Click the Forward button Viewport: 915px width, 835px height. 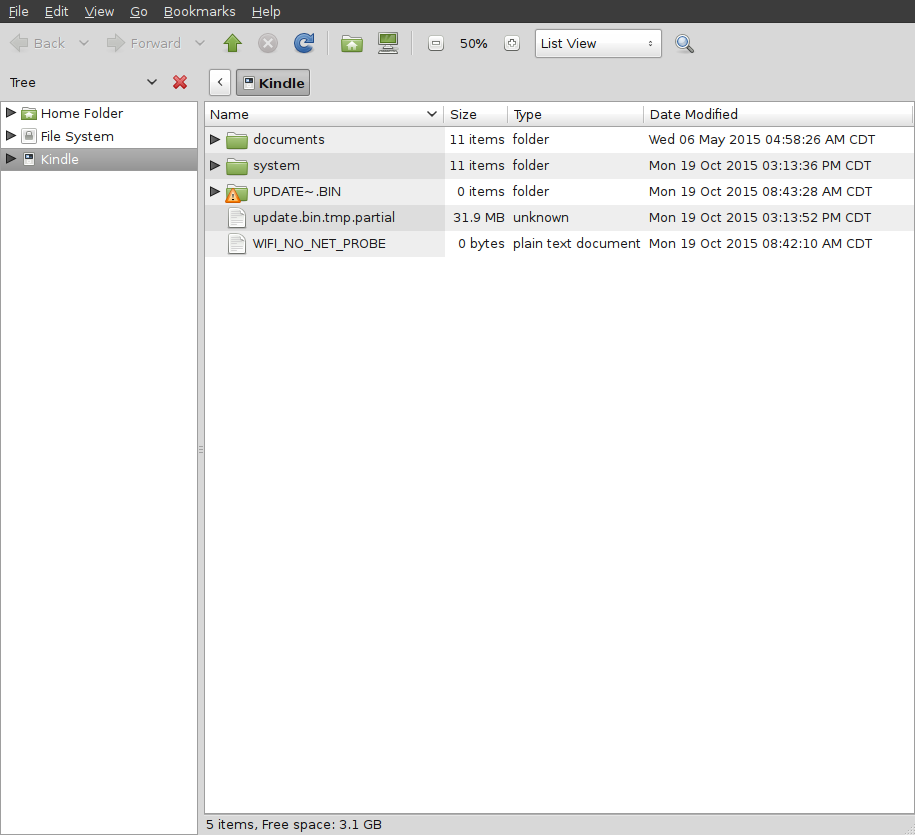(x=144, y=43)
